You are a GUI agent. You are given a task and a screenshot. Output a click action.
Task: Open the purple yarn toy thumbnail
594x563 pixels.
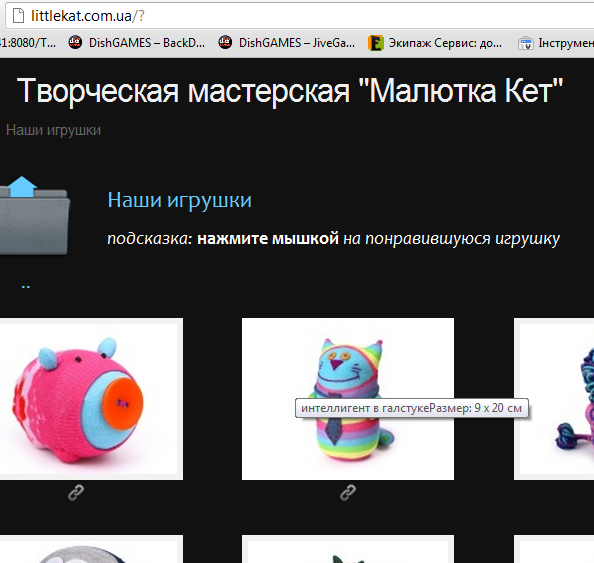pyautogui.click(x=554, y=399)
